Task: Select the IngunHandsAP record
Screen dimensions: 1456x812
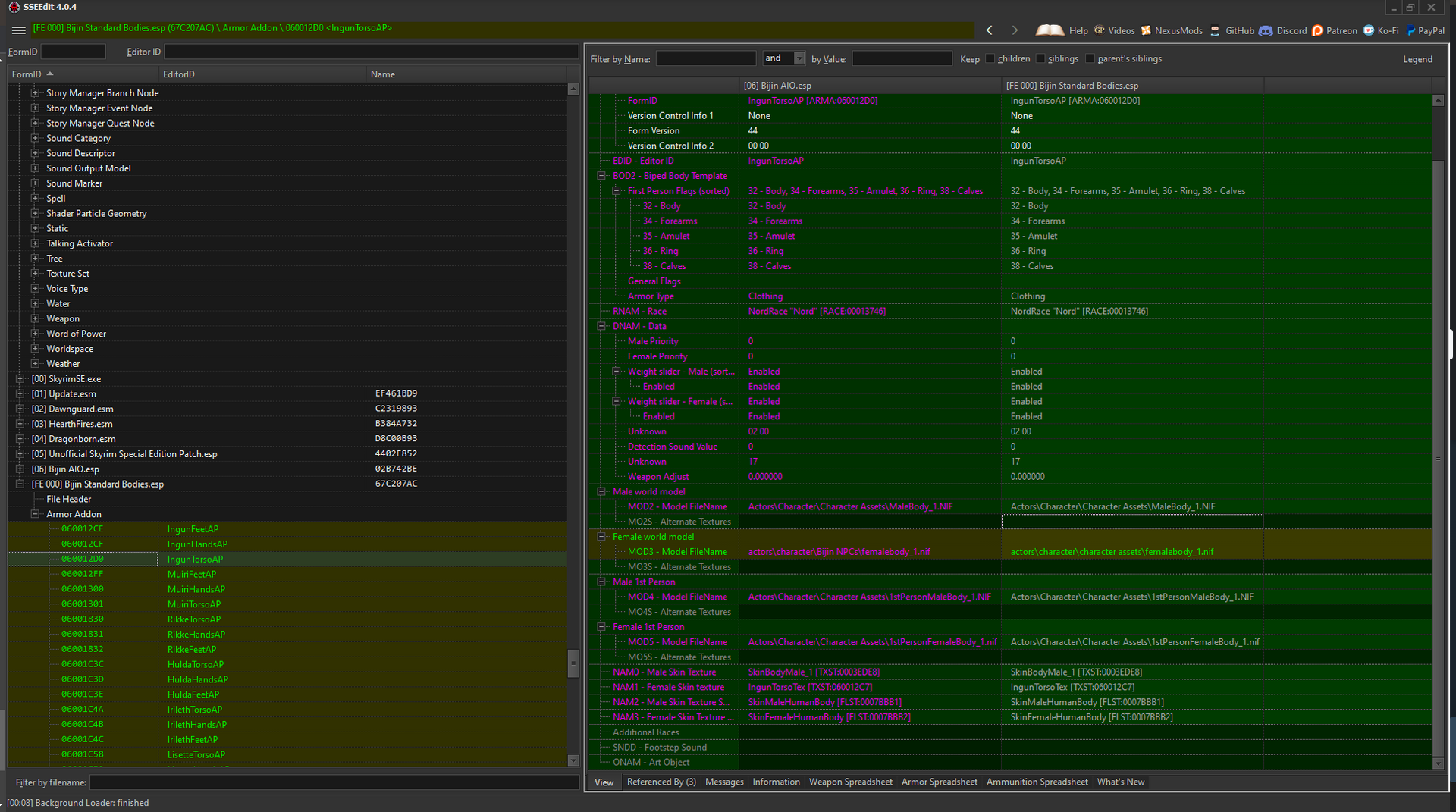Action: [197, 544]
